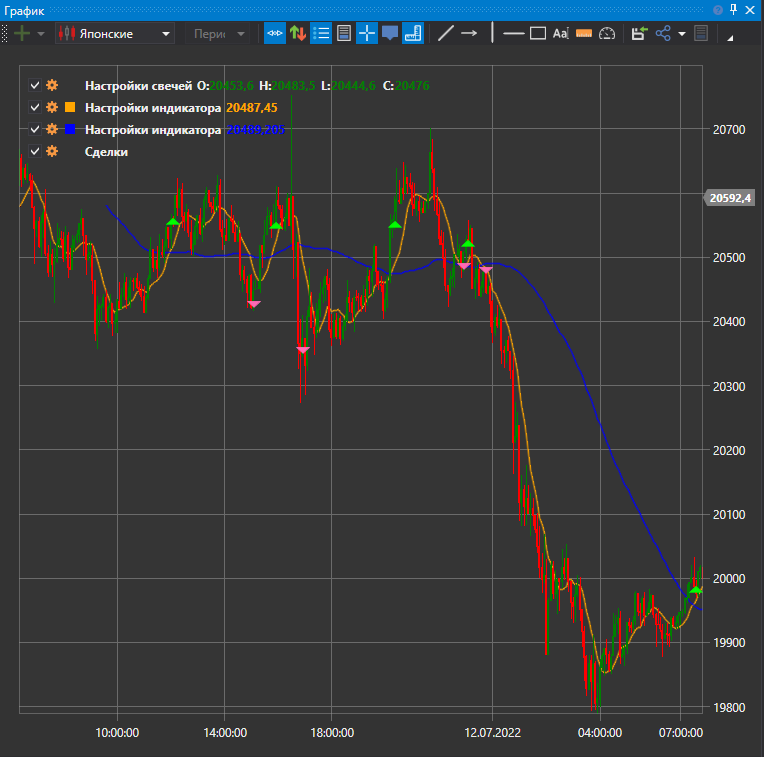Click the blue Настройки индикатора label

[152, 130]
